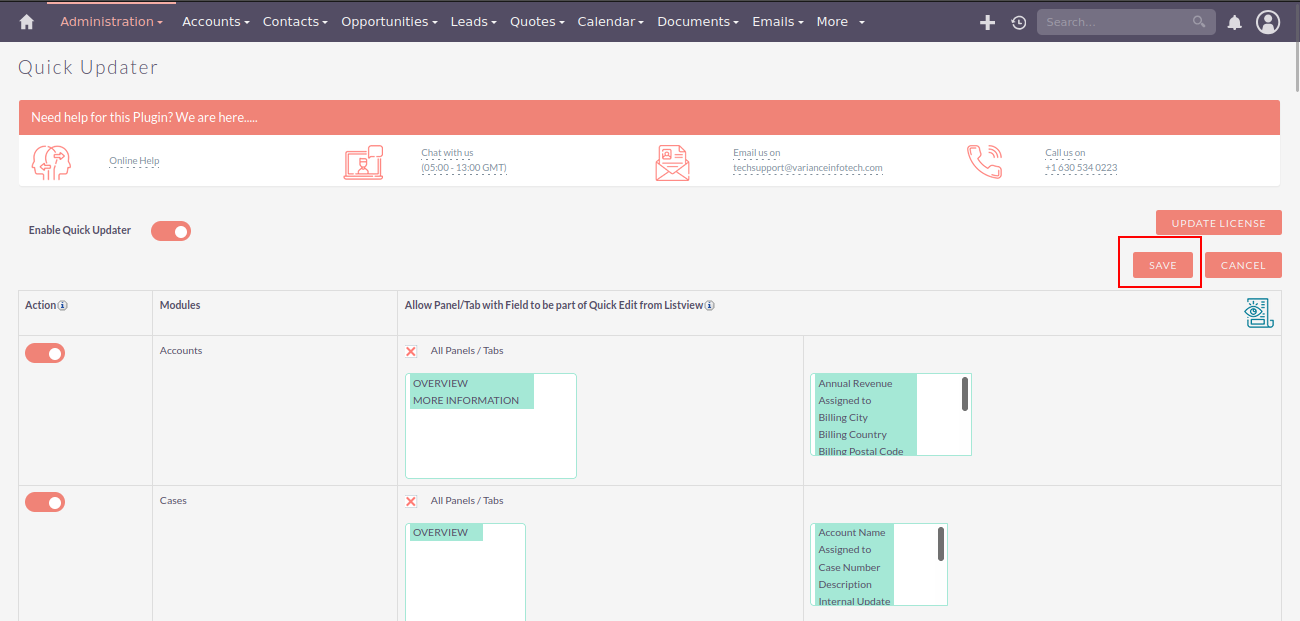Open the Leads menu
The height and width of the screenshot is (621, 1300).
(x=473, y=21)
